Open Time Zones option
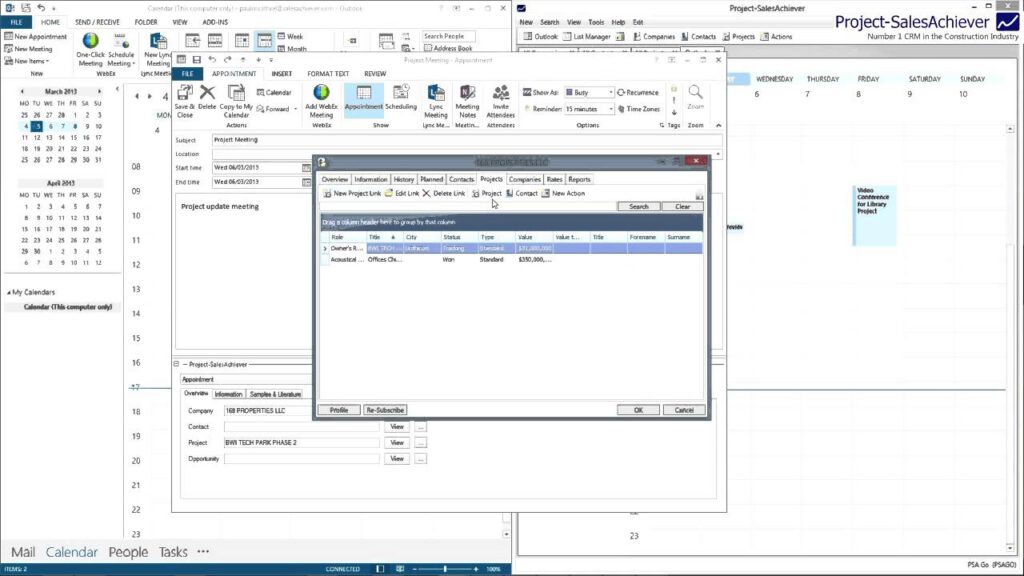 639,109
